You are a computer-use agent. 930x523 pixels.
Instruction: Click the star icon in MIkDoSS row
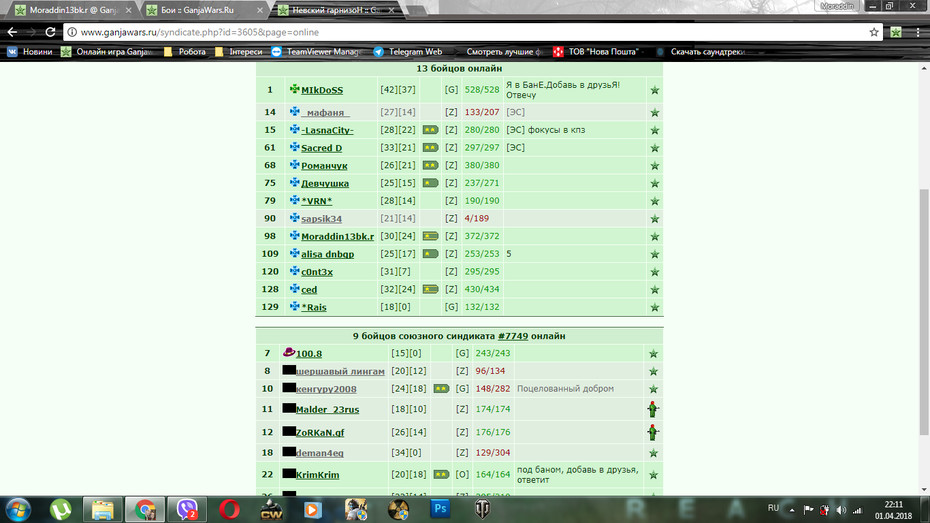[x=654, y=90]
